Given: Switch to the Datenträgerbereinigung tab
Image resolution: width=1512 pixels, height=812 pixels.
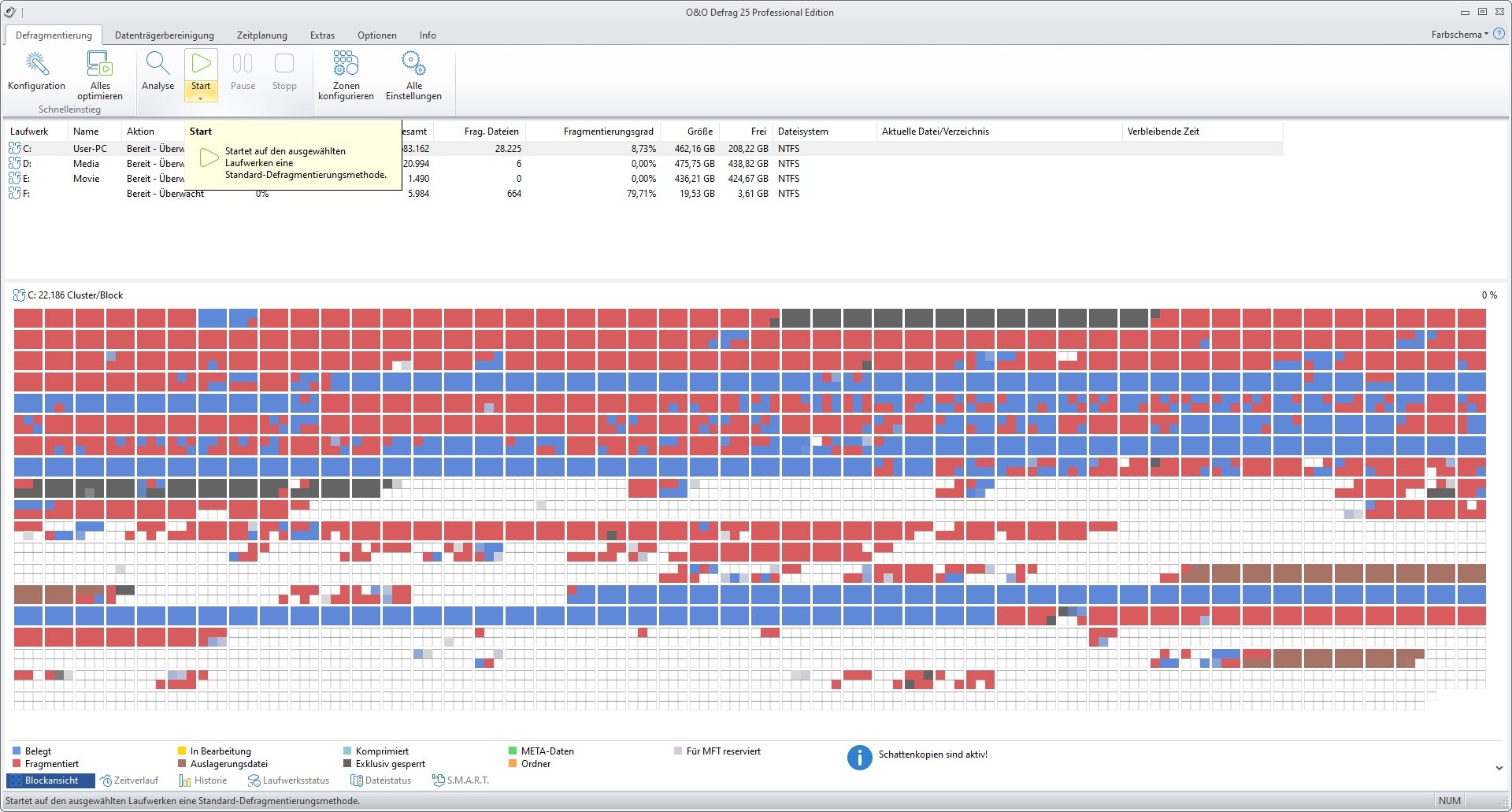Looking at the screenshot, I should coord(164,35).
